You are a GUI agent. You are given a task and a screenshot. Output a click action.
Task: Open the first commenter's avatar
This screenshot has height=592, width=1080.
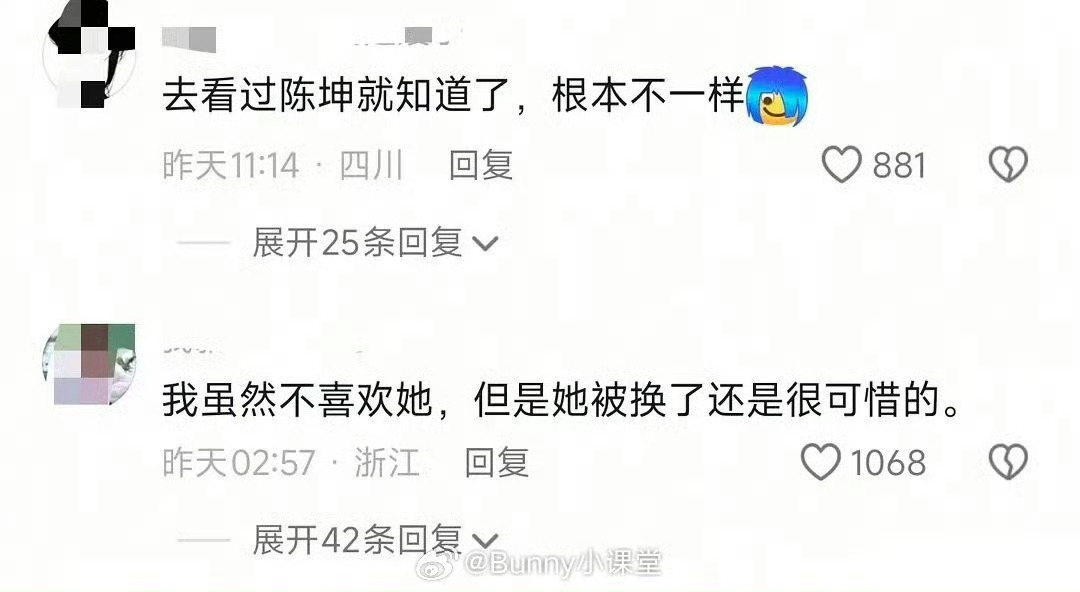(x=90, y=55)
